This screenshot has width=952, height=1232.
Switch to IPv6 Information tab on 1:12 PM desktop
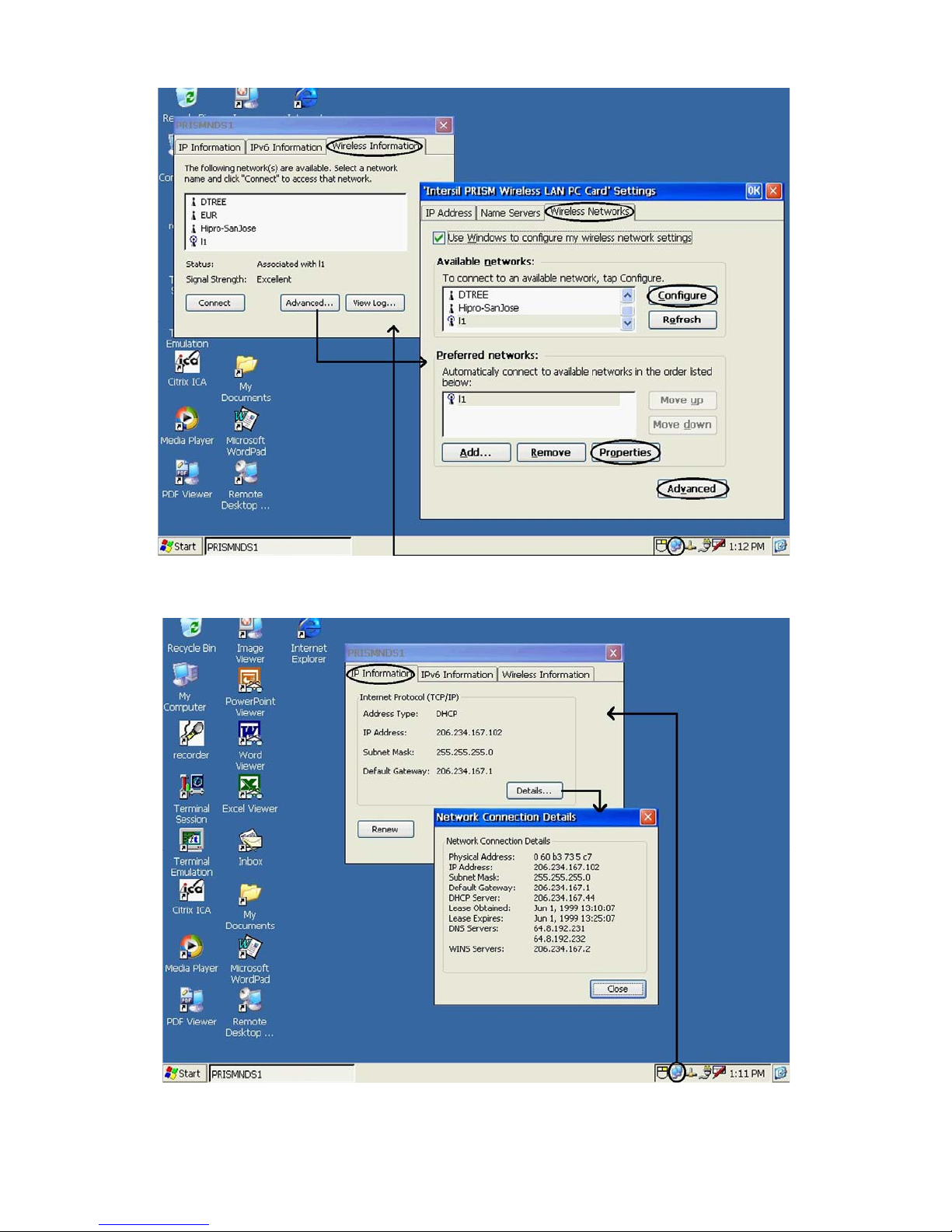tap(286, 147)
